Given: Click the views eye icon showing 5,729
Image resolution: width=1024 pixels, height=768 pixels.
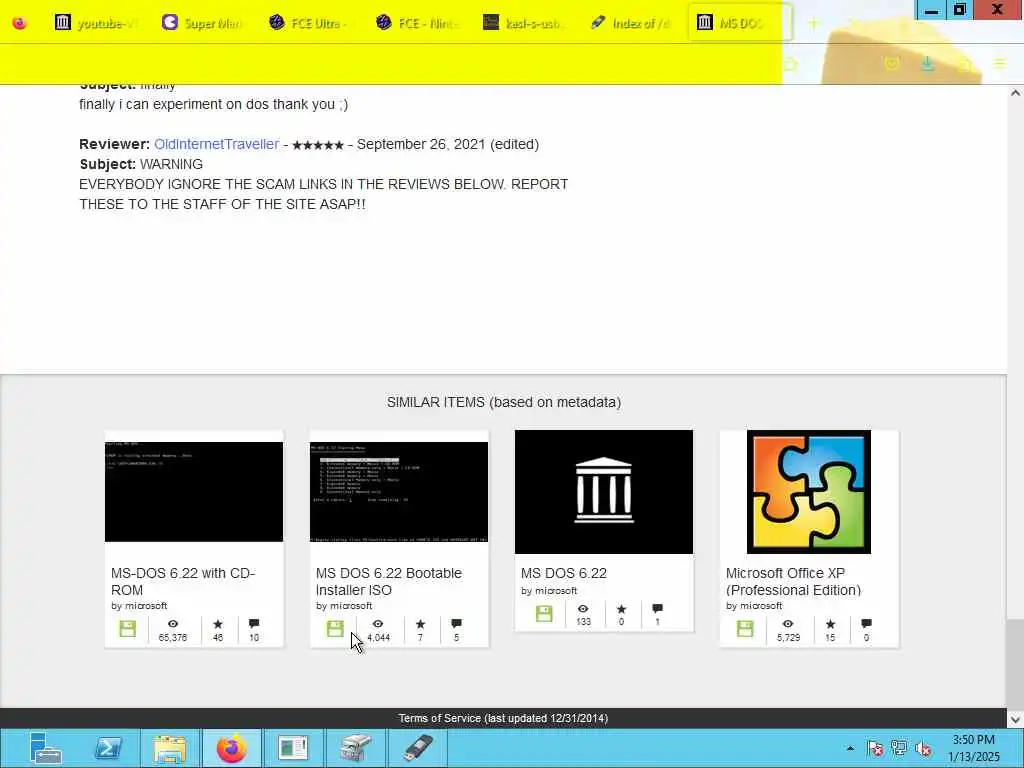Looking at the screenshot, I should [x=788, y=624].
